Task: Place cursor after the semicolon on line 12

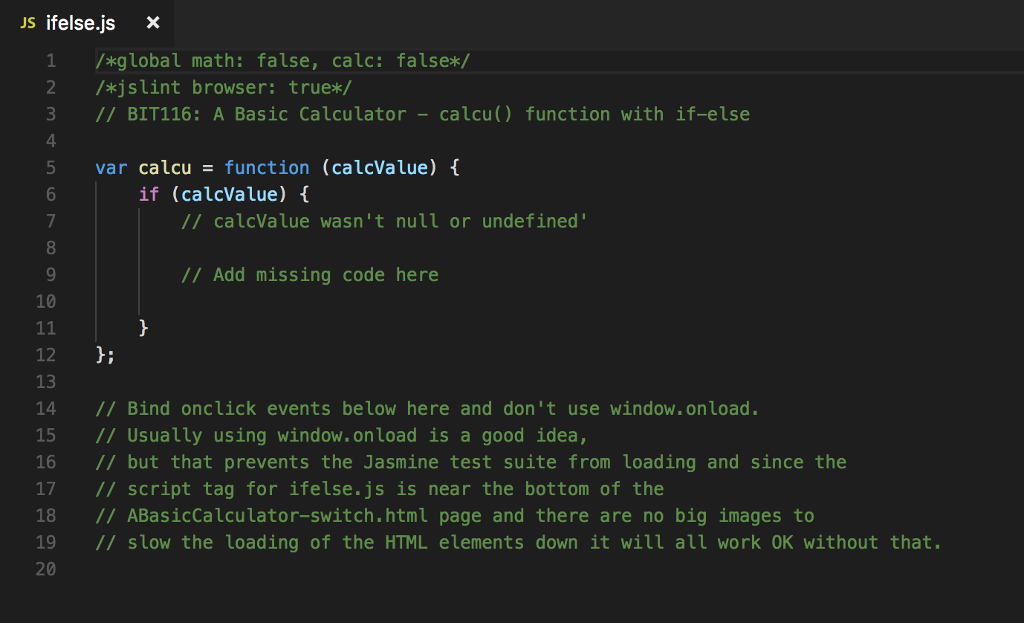Action: tap(116, 354)
